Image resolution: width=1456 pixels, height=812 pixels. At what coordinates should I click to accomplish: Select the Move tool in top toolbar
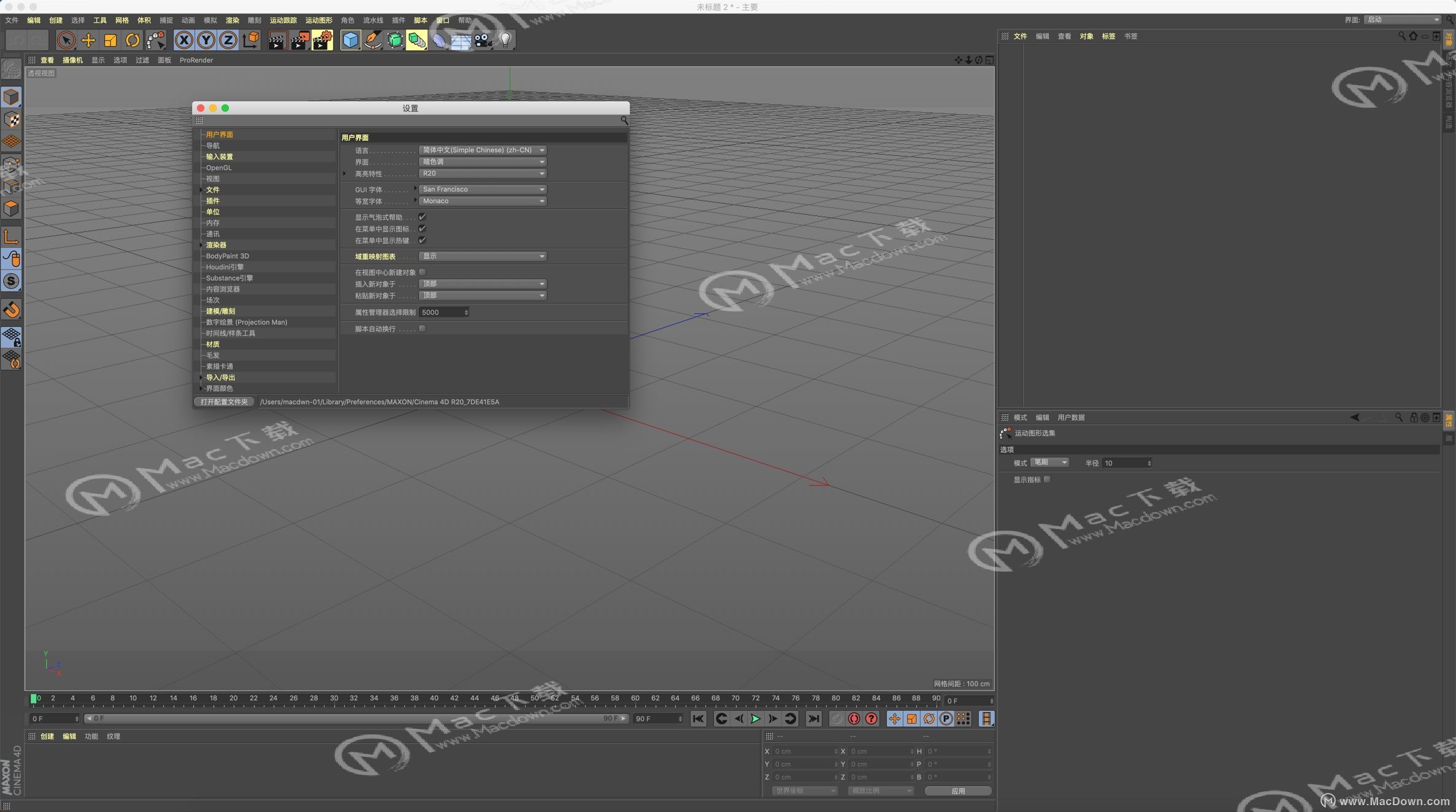tap(88, 40)
